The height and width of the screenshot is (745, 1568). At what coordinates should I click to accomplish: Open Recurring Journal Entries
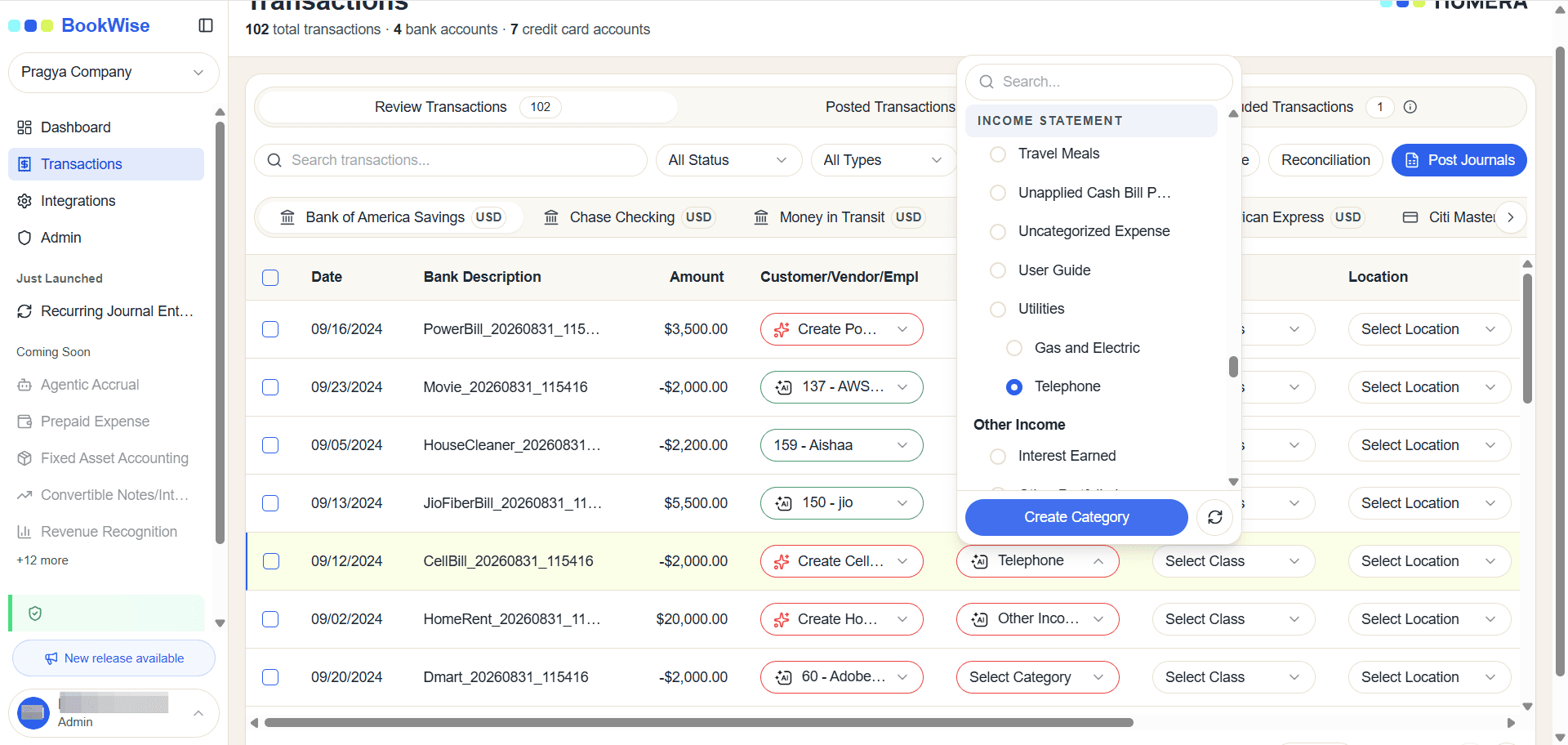106,311
